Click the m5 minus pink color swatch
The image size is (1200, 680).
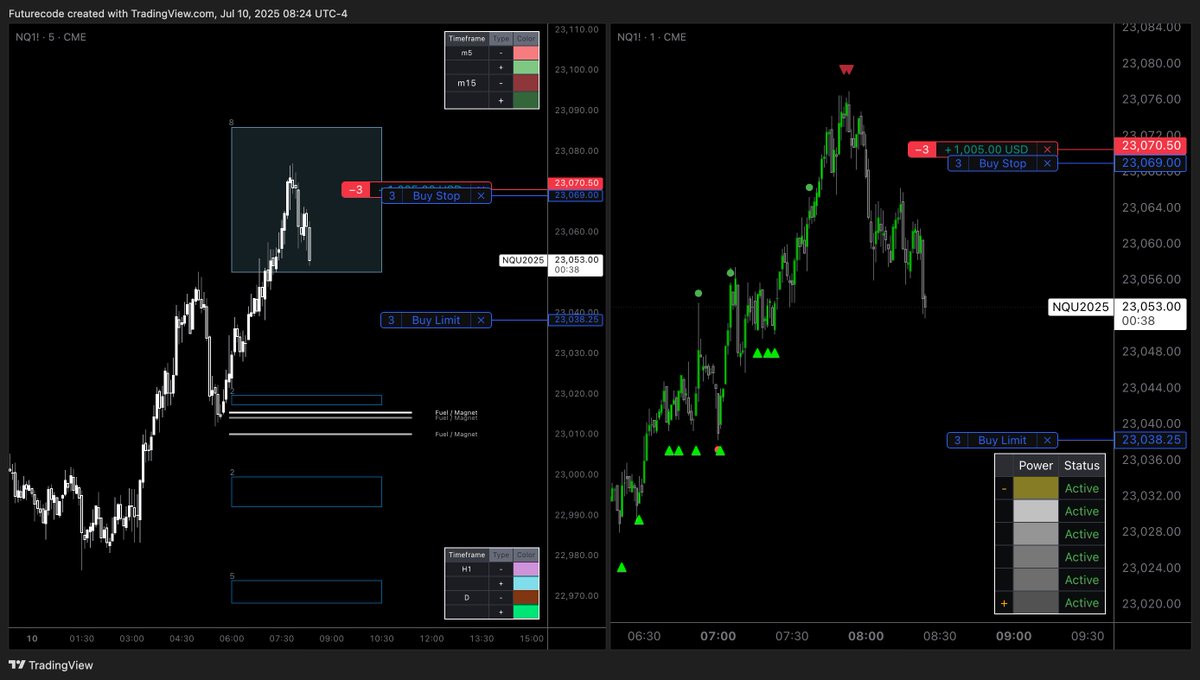point(526,52)
